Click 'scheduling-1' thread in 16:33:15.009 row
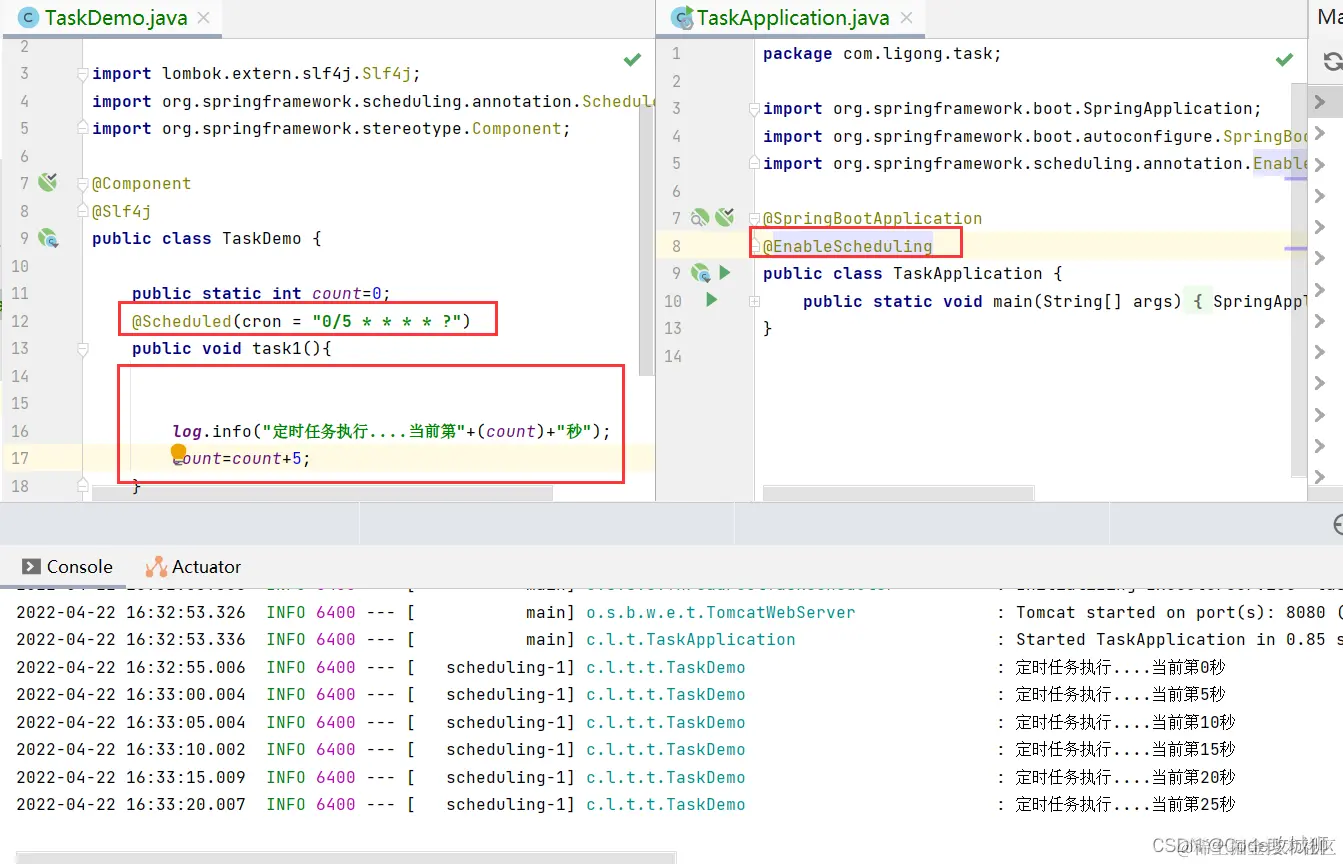1343x864 pixels. coord(506,777)
